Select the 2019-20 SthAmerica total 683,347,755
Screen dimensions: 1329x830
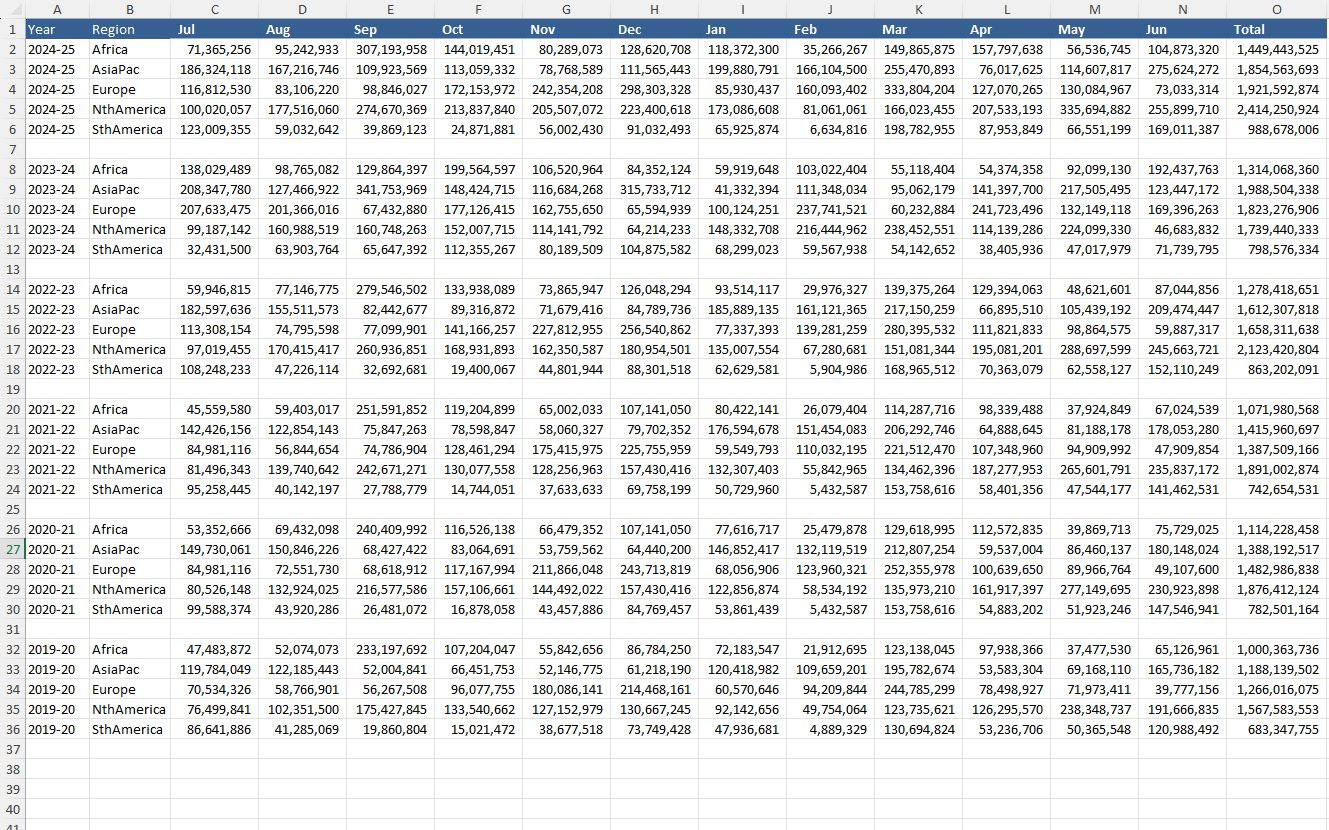coord(1277,729)
